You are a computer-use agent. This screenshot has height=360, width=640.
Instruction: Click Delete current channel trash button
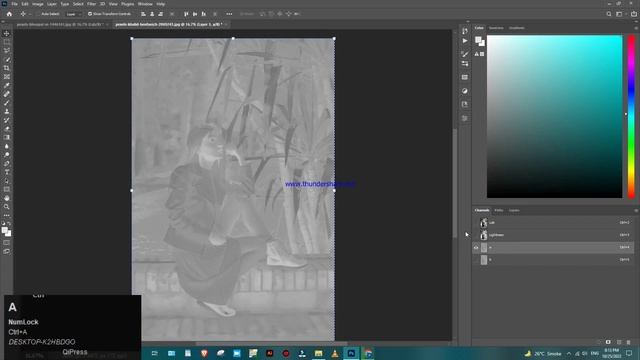(x=629, y=342)
